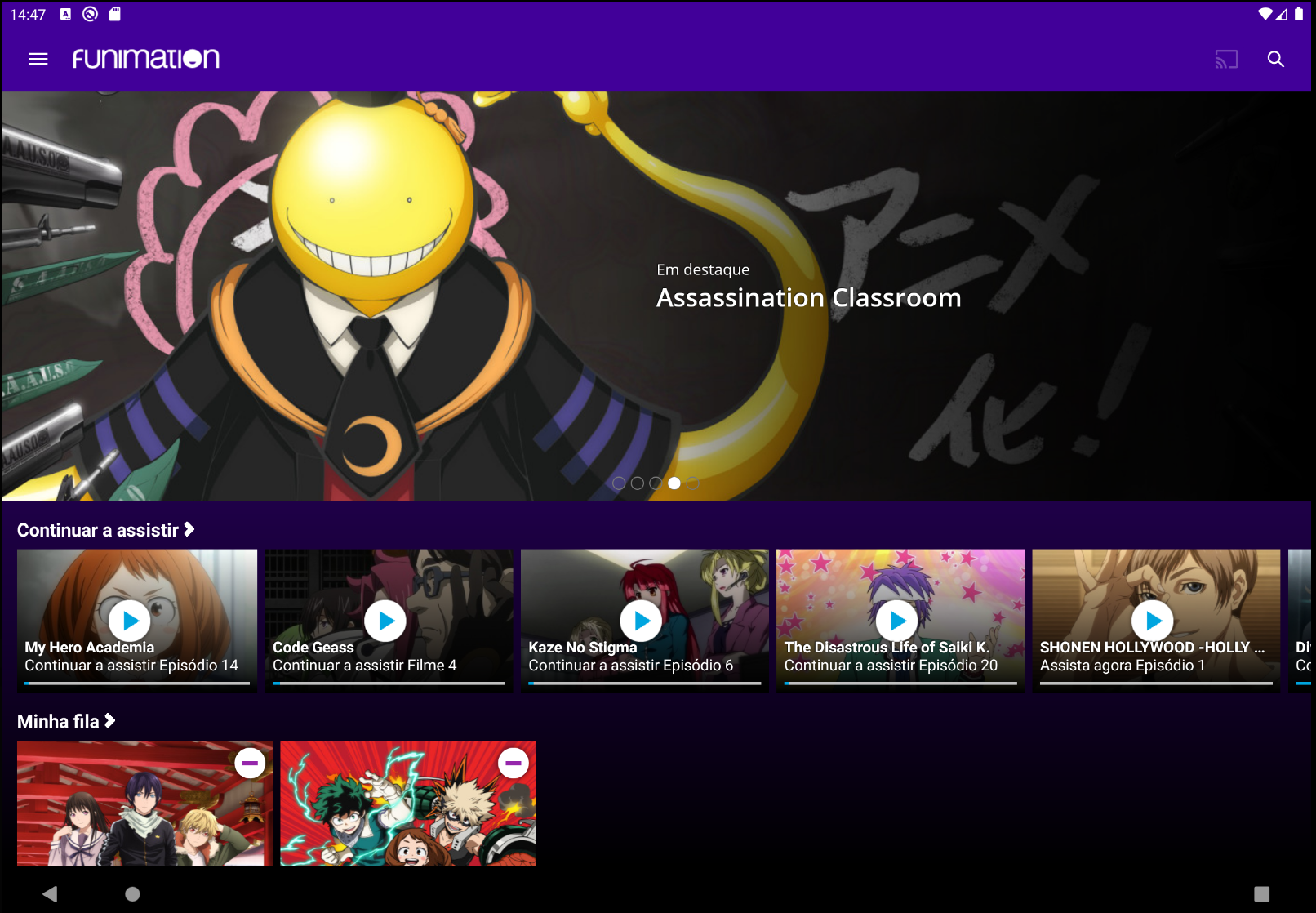Screen dimensions: 1316x913
Task: Play The Disastrous Life of Saiki K.
Action: [897, 621]
